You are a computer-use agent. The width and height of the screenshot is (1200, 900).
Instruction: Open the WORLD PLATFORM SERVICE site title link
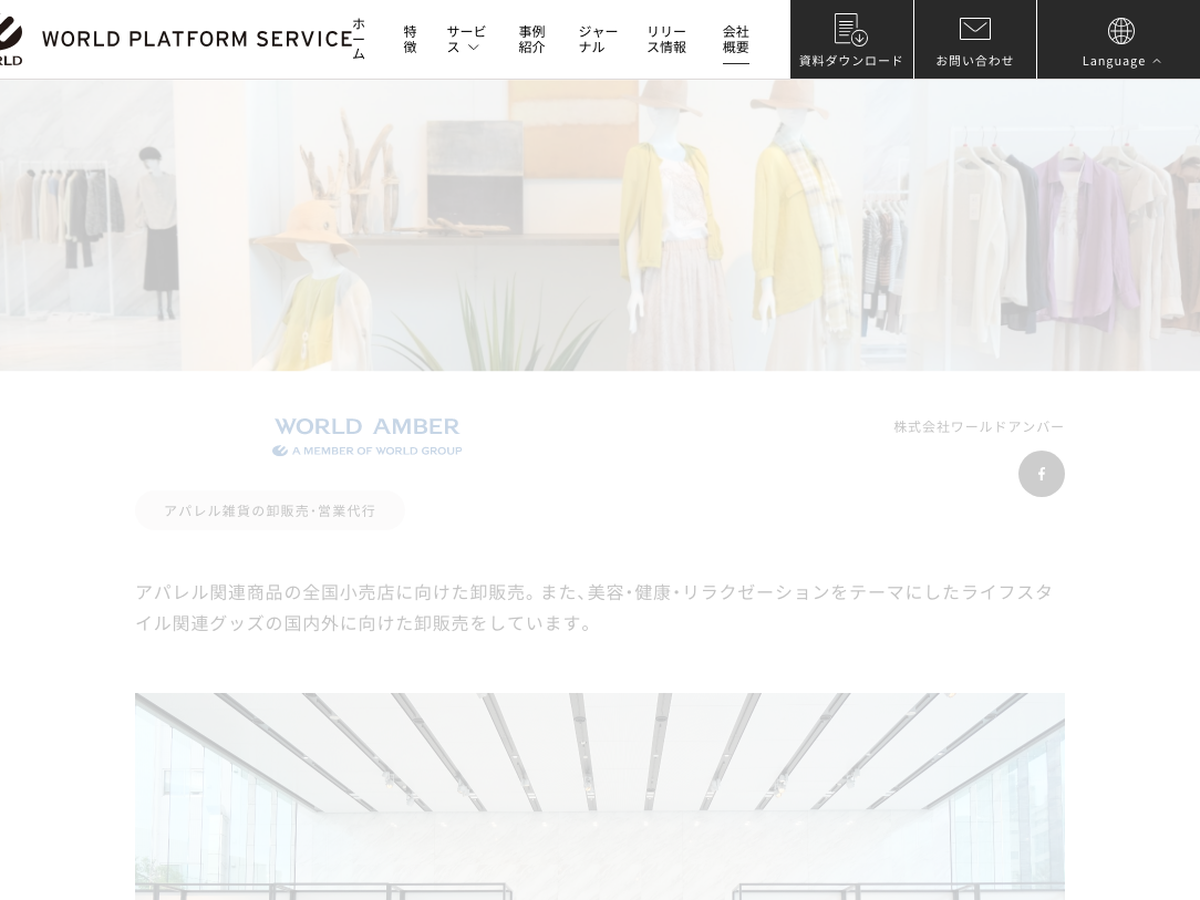(x=196, y=39)
